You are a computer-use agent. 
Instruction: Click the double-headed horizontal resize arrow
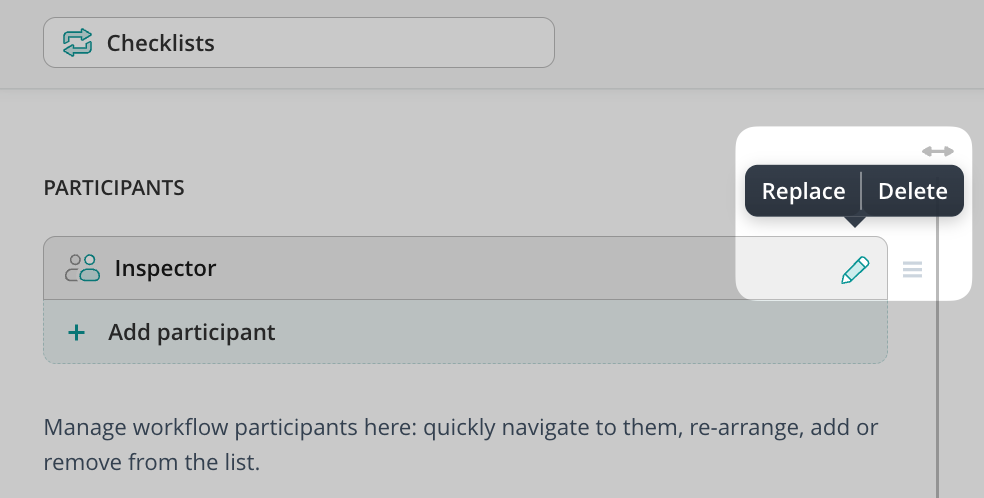point(937,151)
